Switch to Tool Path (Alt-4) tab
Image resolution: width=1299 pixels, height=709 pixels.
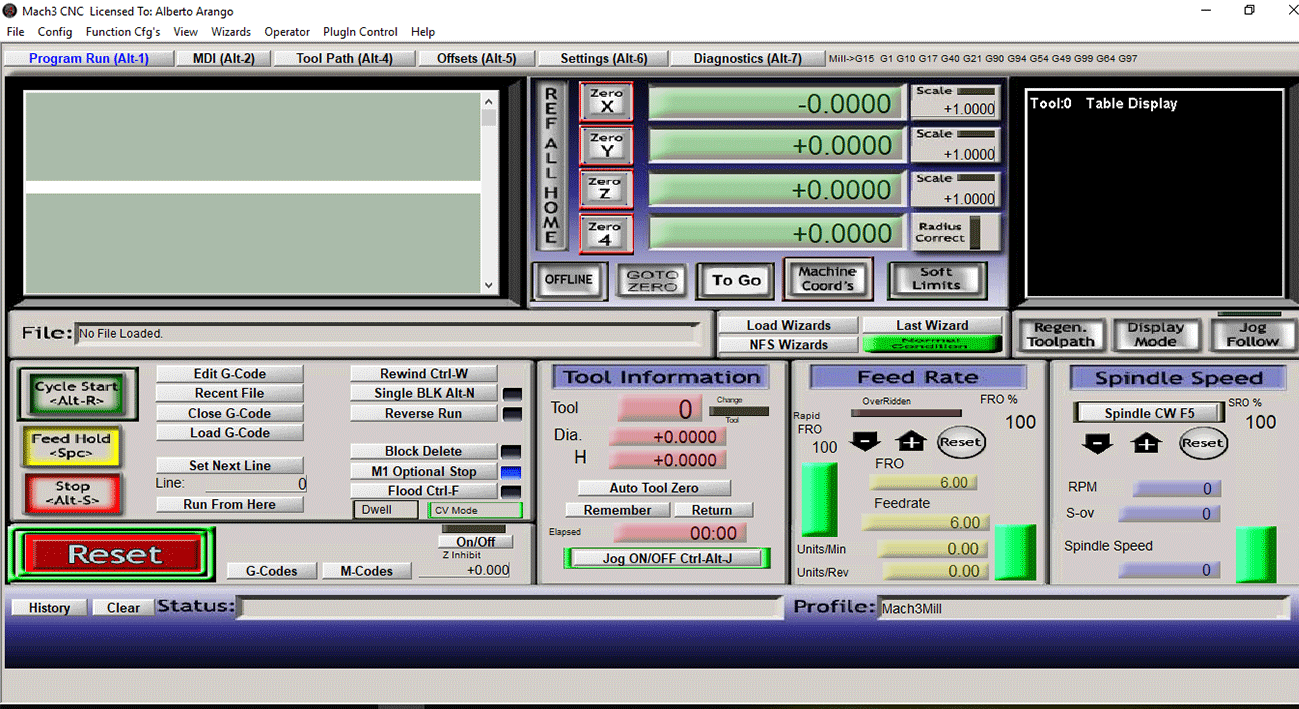[344, 58]
